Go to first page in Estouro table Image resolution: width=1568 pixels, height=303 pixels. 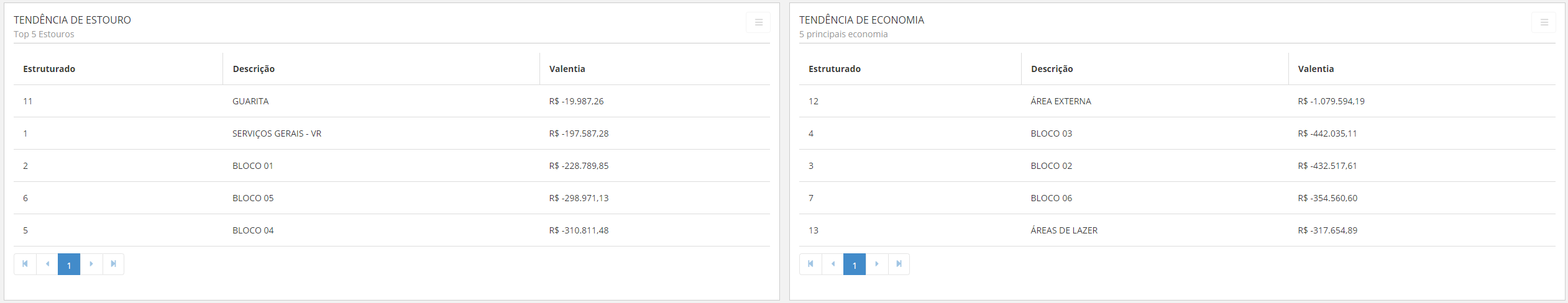[25, 264]
